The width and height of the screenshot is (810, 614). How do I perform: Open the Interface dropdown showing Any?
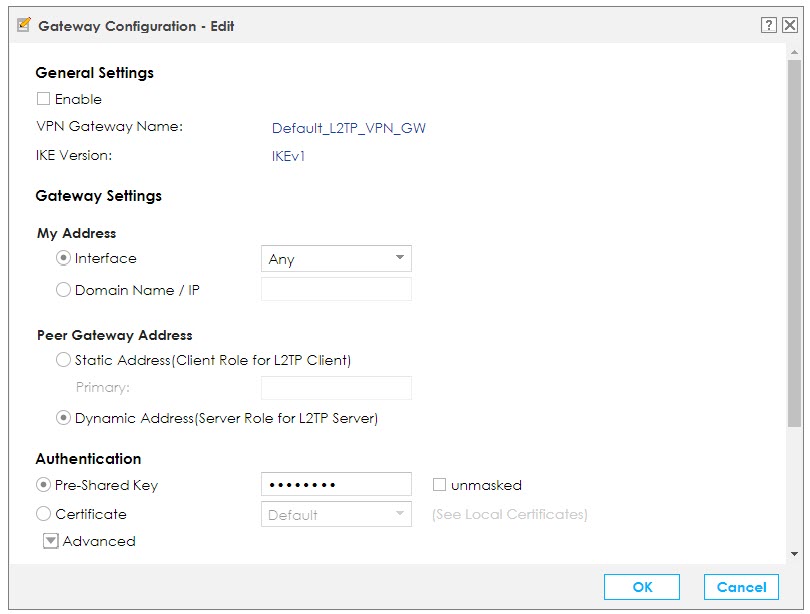pyautogui.click(x=336, y=259)
